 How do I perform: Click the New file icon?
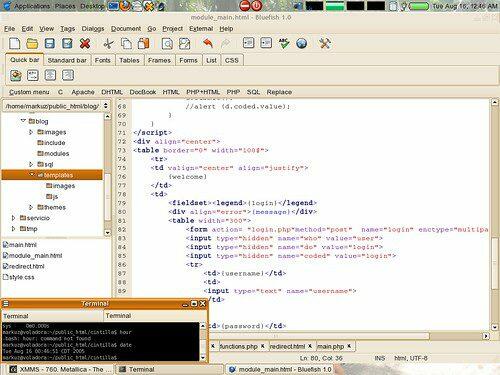pyautogui.click(x=15, y=43)
